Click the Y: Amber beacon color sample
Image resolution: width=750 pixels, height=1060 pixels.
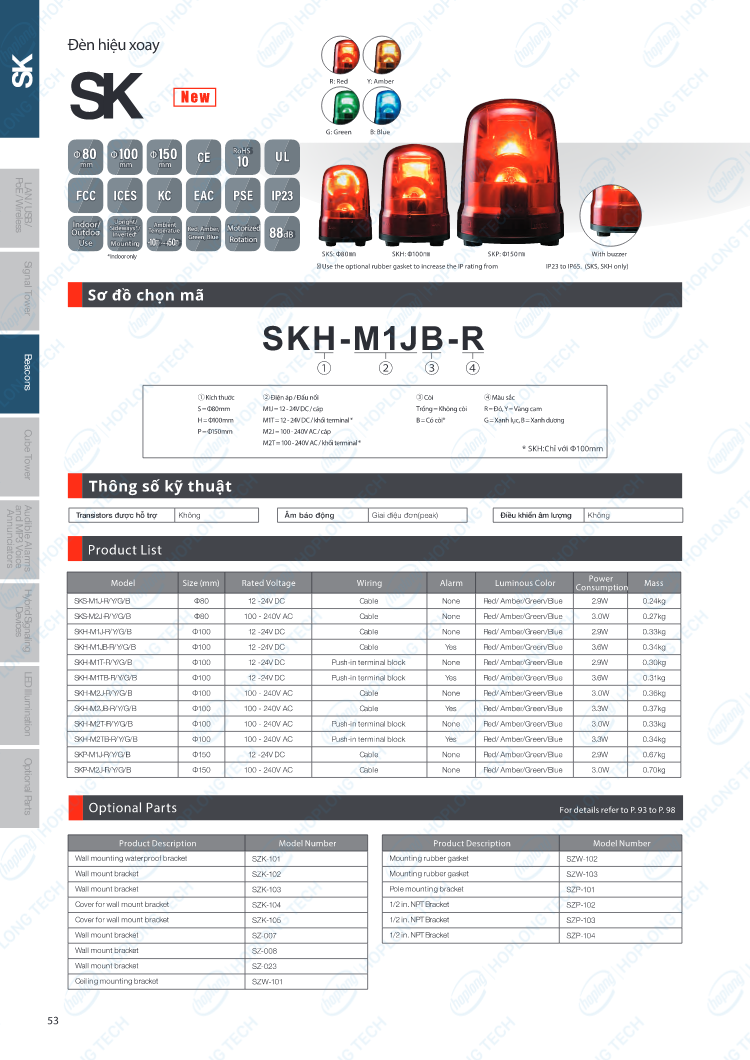coord(382,55)
